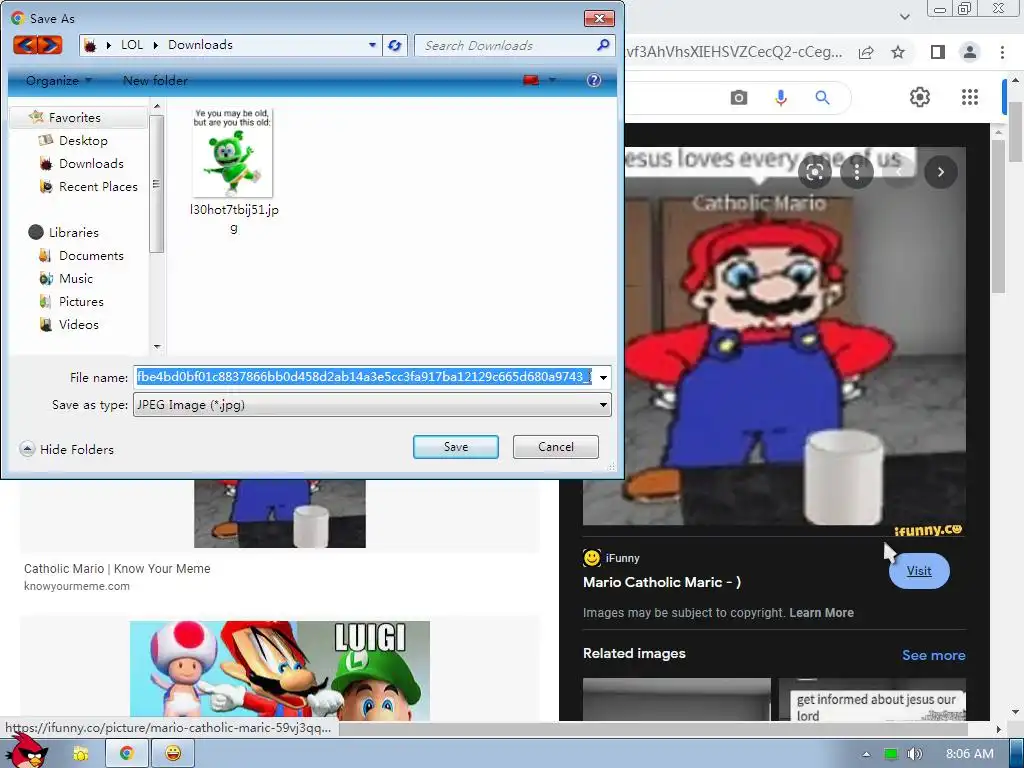The image size is (1024, 768).
Task: Toggle the Chrome side panel
Action: 937,52
